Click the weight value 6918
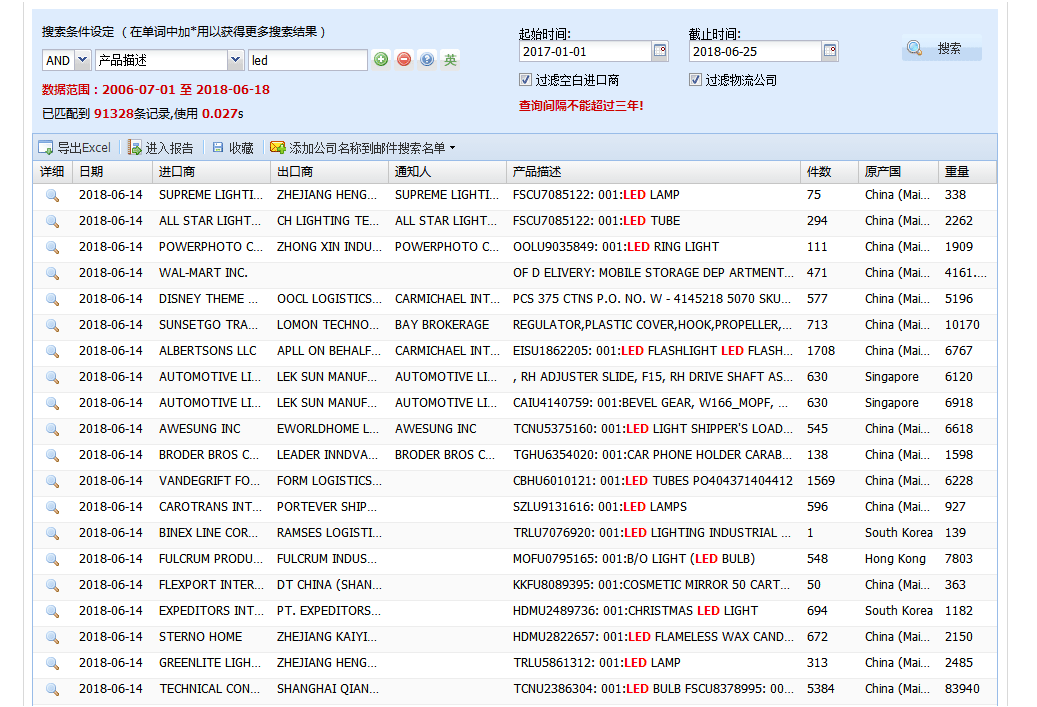This screenshot has width=1037, height=707. (x=959, y=403)
